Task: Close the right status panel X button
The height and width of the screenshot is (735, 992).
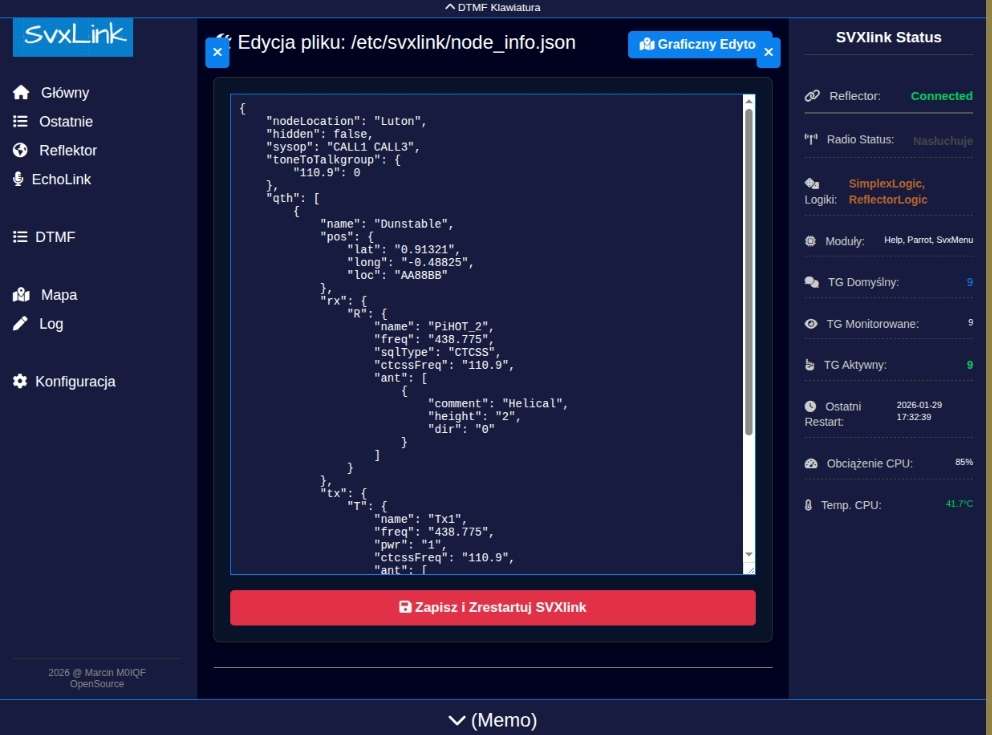Action: pyautogui.click(x=768, y=52)
